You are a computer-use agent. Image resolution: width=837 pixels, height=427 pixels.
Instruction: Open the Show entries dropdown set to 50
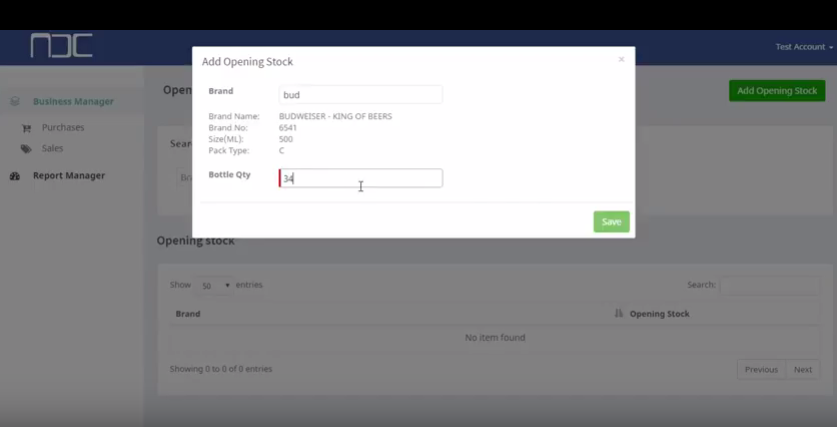coord(214,286)
